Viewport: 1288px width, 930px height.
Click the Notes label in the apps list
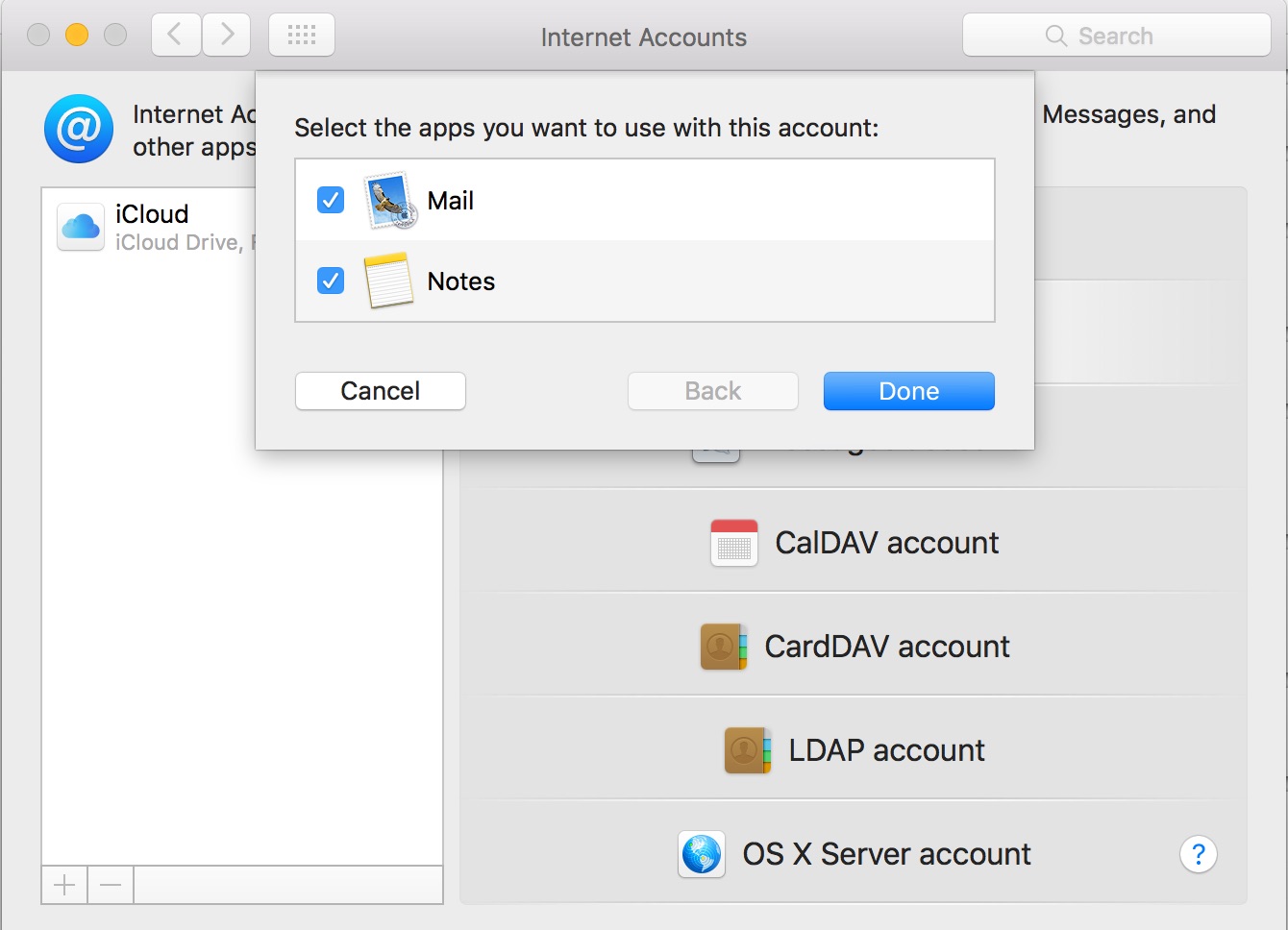461,281
